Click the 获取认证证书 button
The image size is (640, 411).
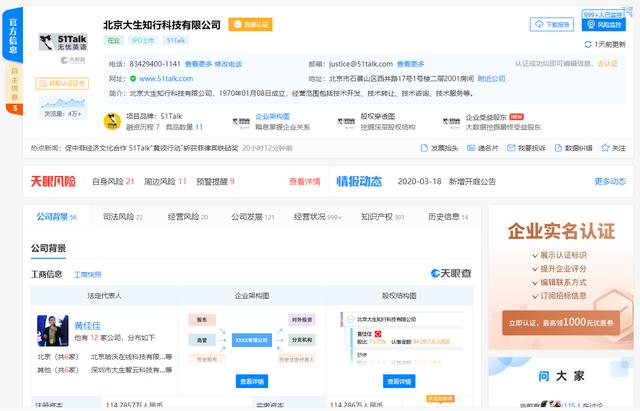coord(62,83)
